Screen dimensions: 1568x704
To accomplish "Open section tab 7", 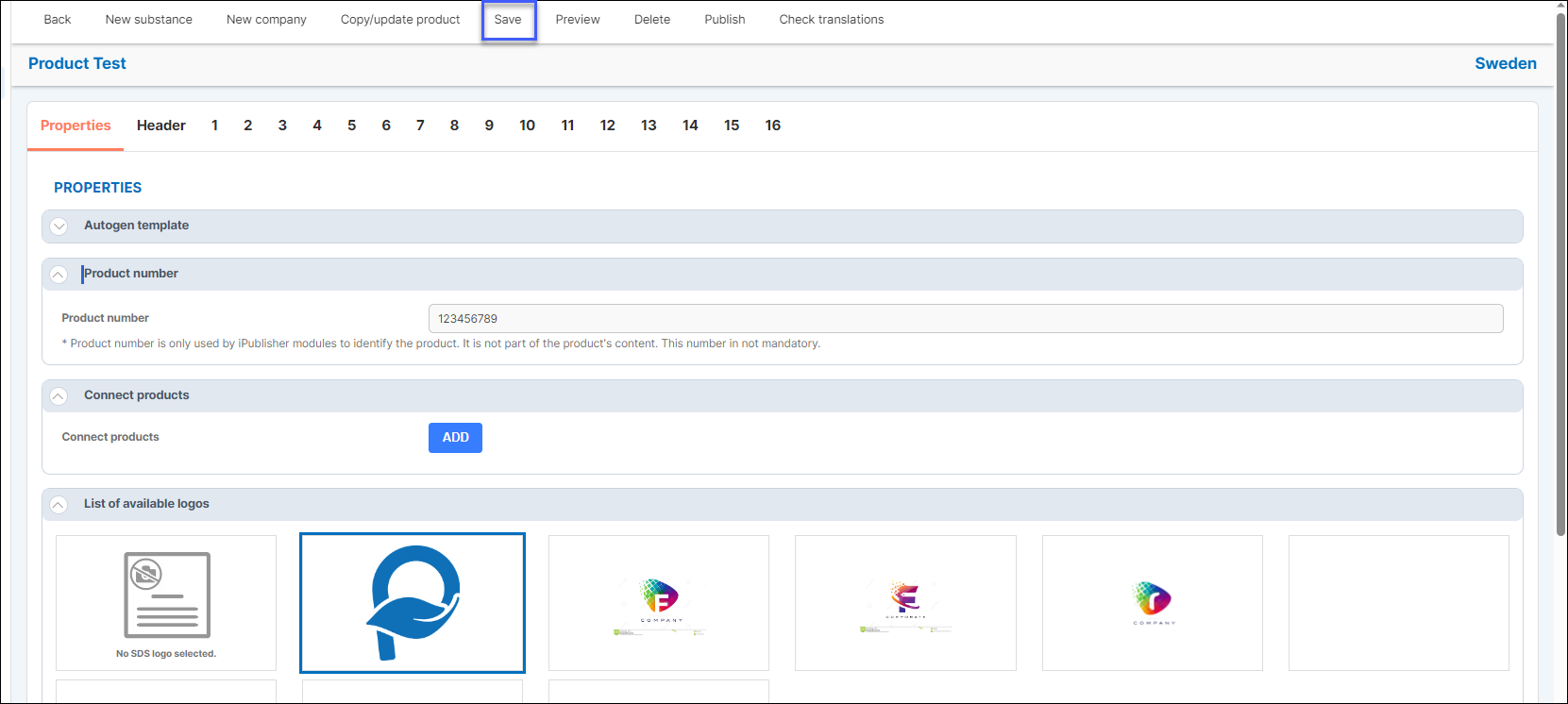I will click(x=420, y=126).
